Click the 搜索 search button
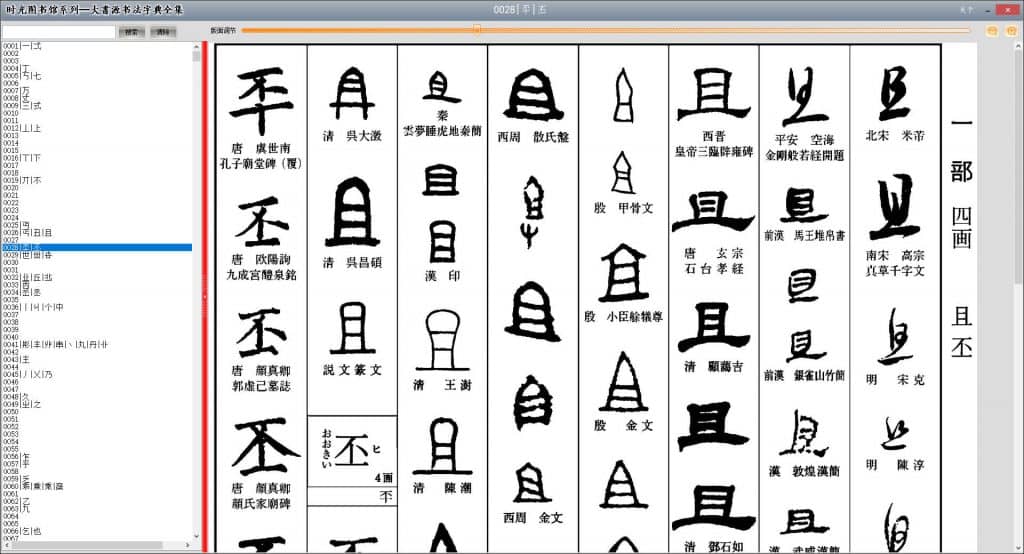 [x=132, y=32]
